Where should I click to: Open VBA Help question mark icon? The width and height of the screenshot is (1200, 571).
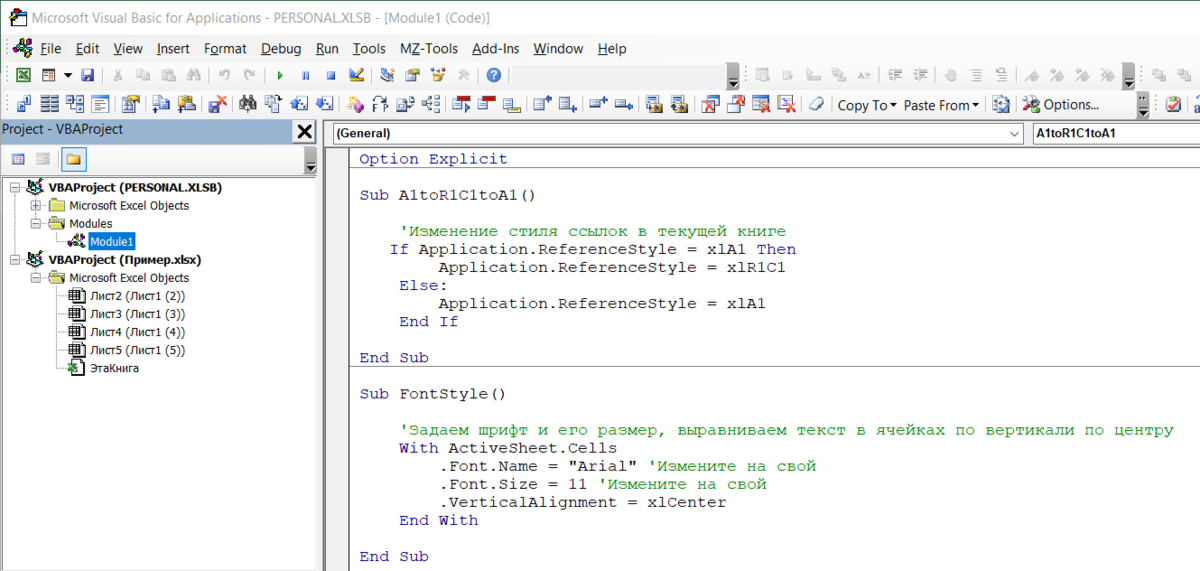(493, 75)
